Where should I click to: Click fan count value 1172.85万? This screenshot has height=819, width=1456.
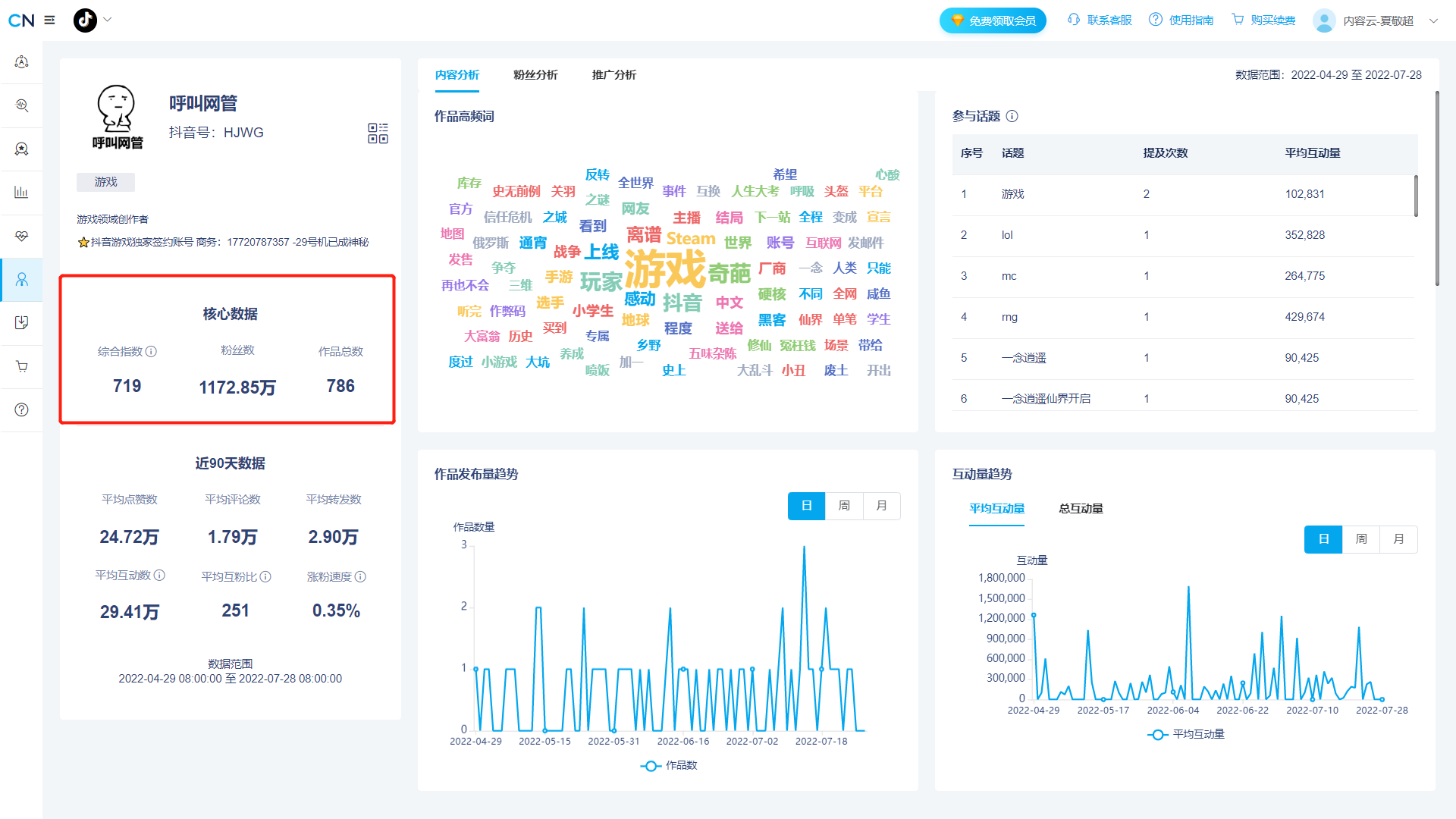[x=237, y=388]
